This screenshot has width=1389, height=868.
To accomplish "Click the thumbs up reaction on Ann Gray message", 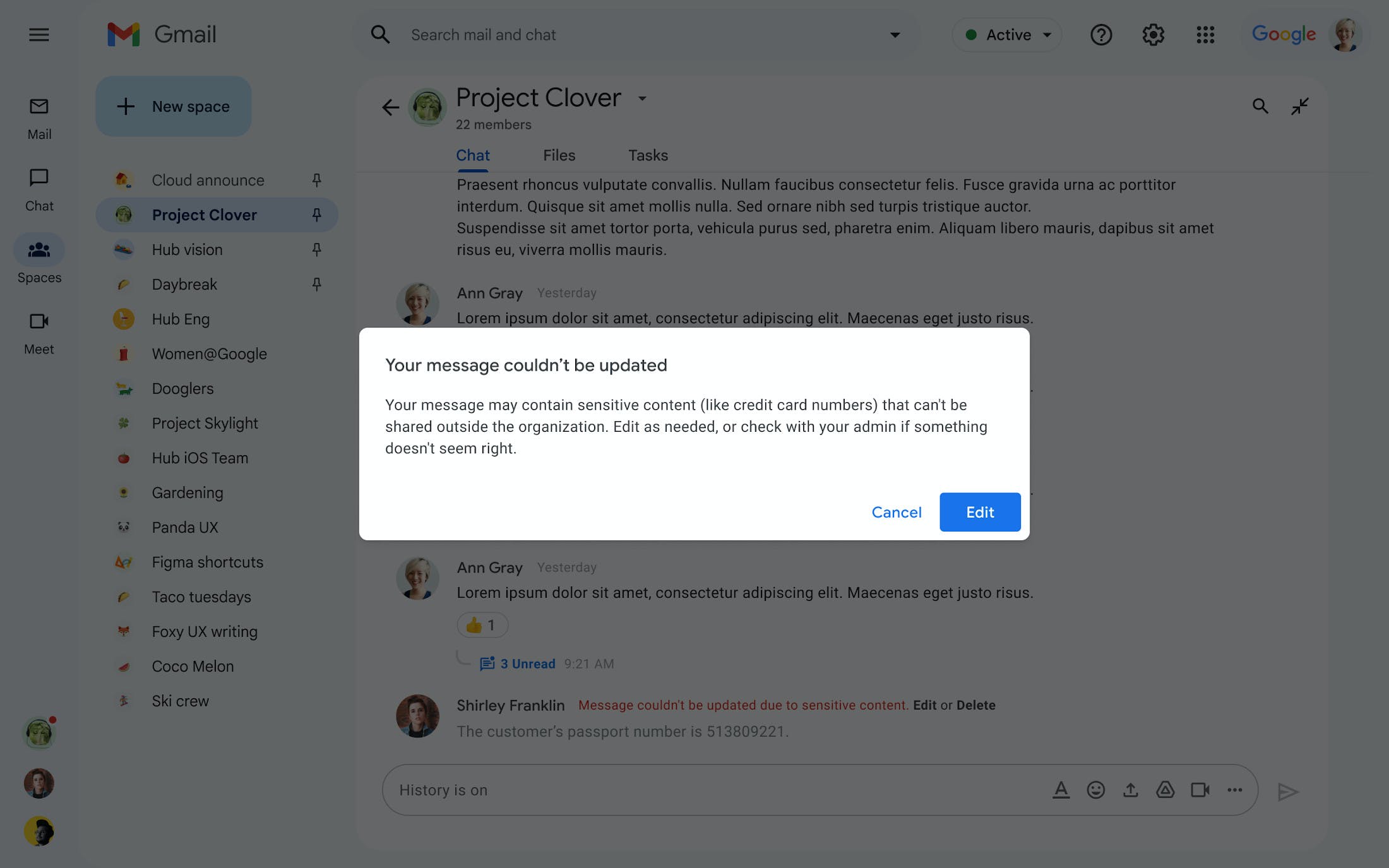I will click(482, 624).
